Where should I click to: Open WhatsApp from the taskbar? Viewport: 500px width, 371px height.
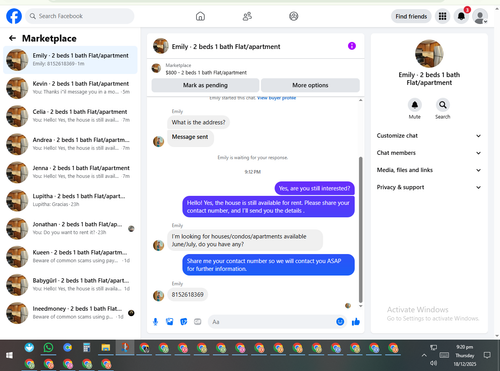coord(48,348)
